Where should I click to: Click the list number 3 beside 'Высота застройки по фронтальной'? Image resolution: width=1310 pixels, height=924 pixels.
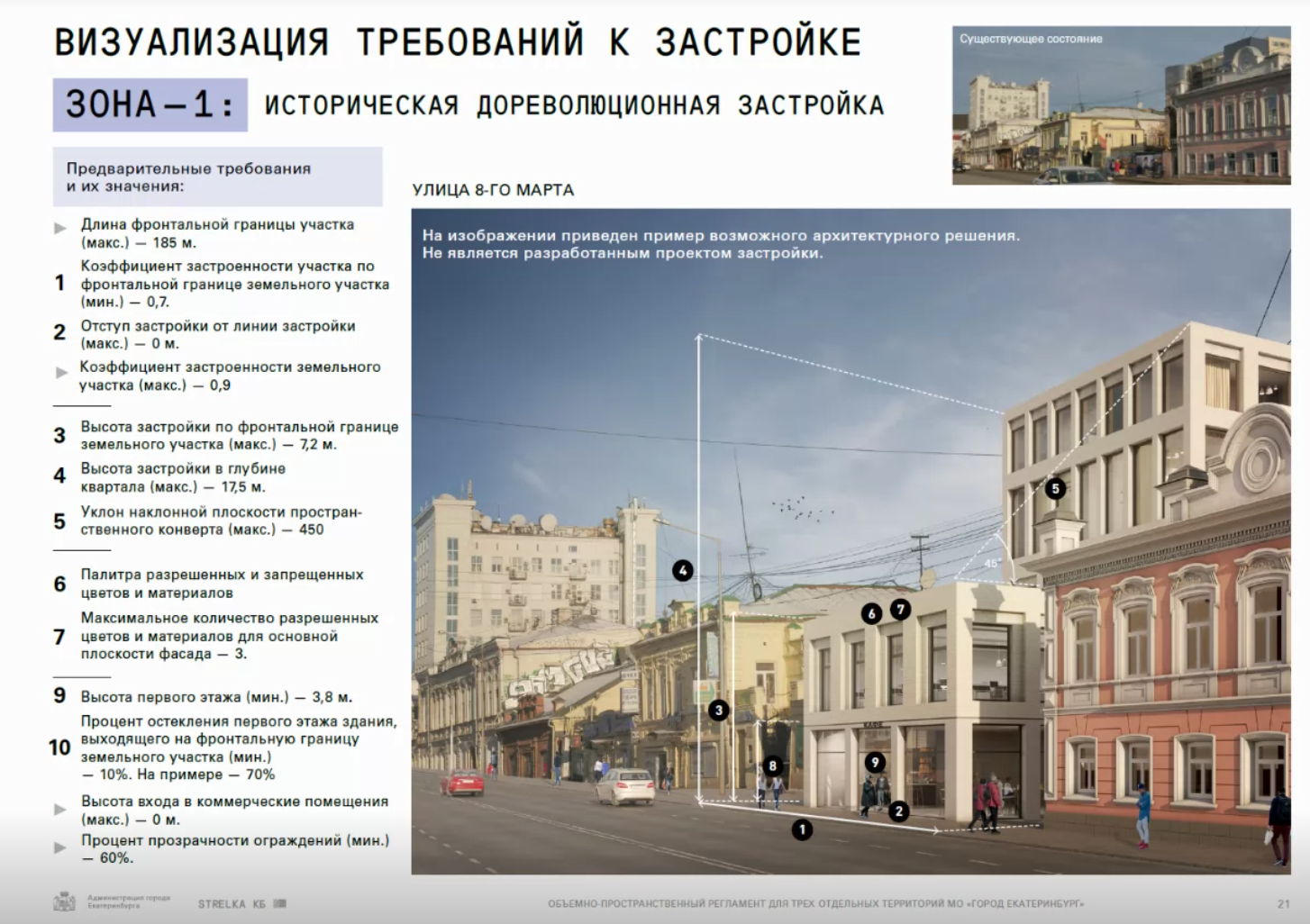[59, 435]
